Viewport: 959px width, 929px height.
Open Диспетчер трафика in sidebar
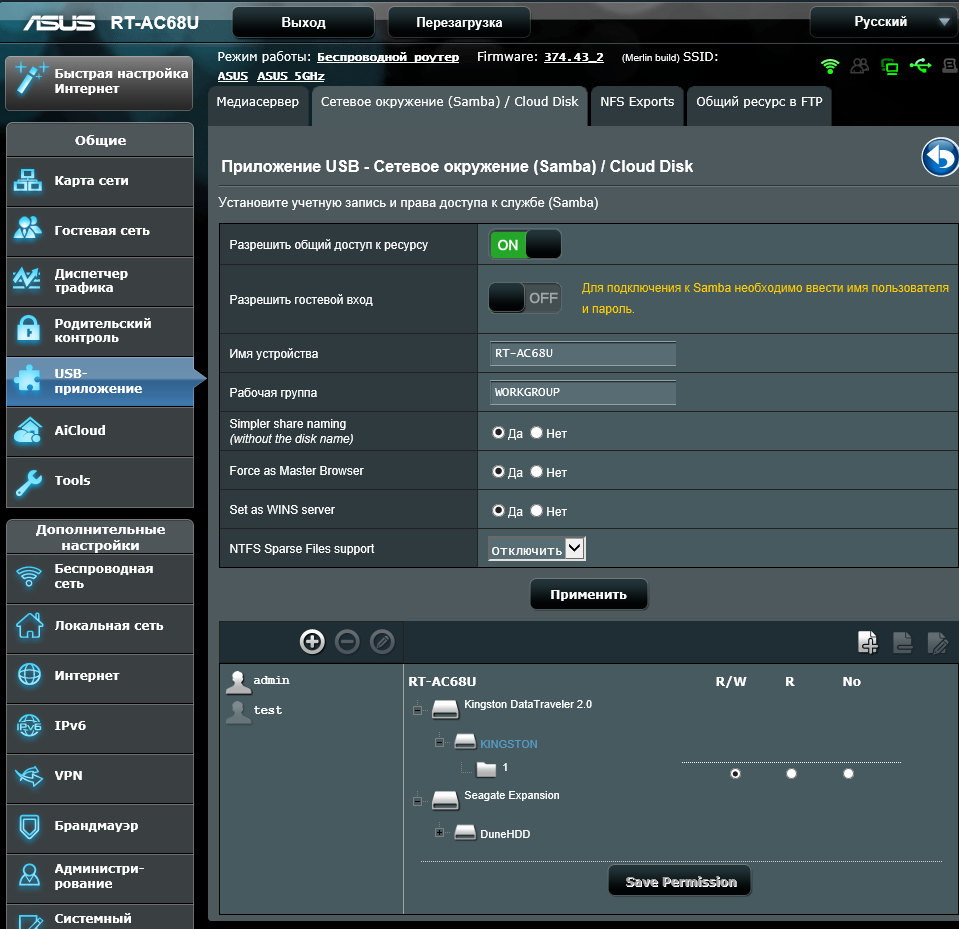click(x=100, y=281)
